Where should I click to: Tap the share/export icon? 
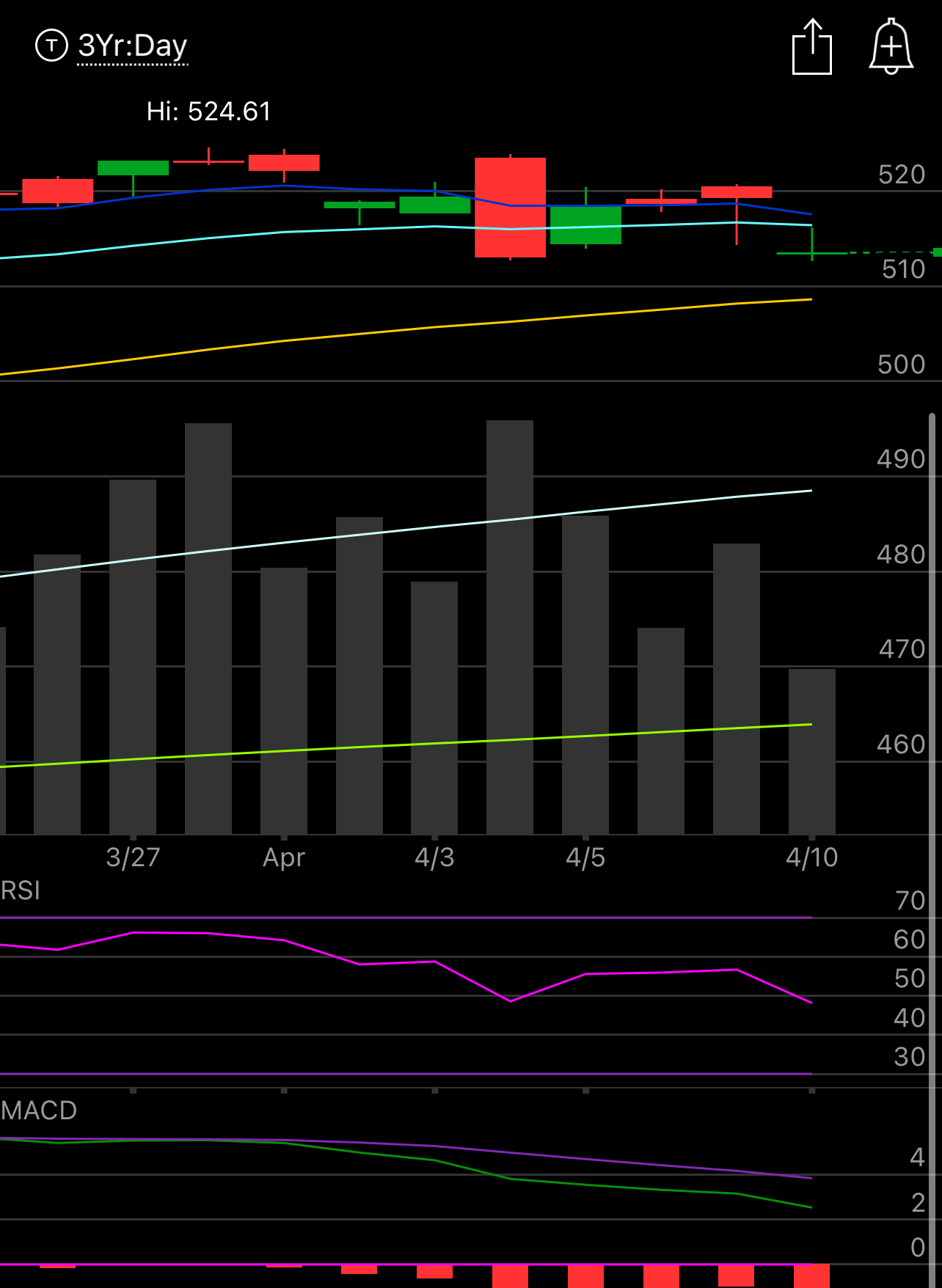point(812,47)
